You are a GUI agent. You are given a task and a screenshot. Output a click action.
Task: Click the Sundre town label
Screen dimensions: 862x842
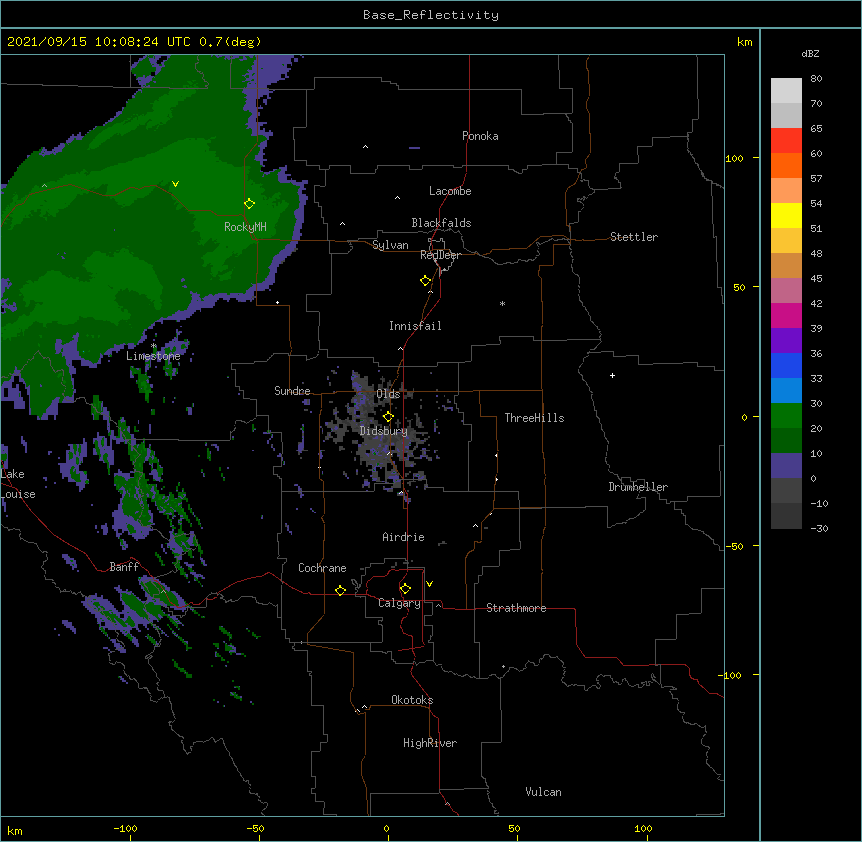292,391
